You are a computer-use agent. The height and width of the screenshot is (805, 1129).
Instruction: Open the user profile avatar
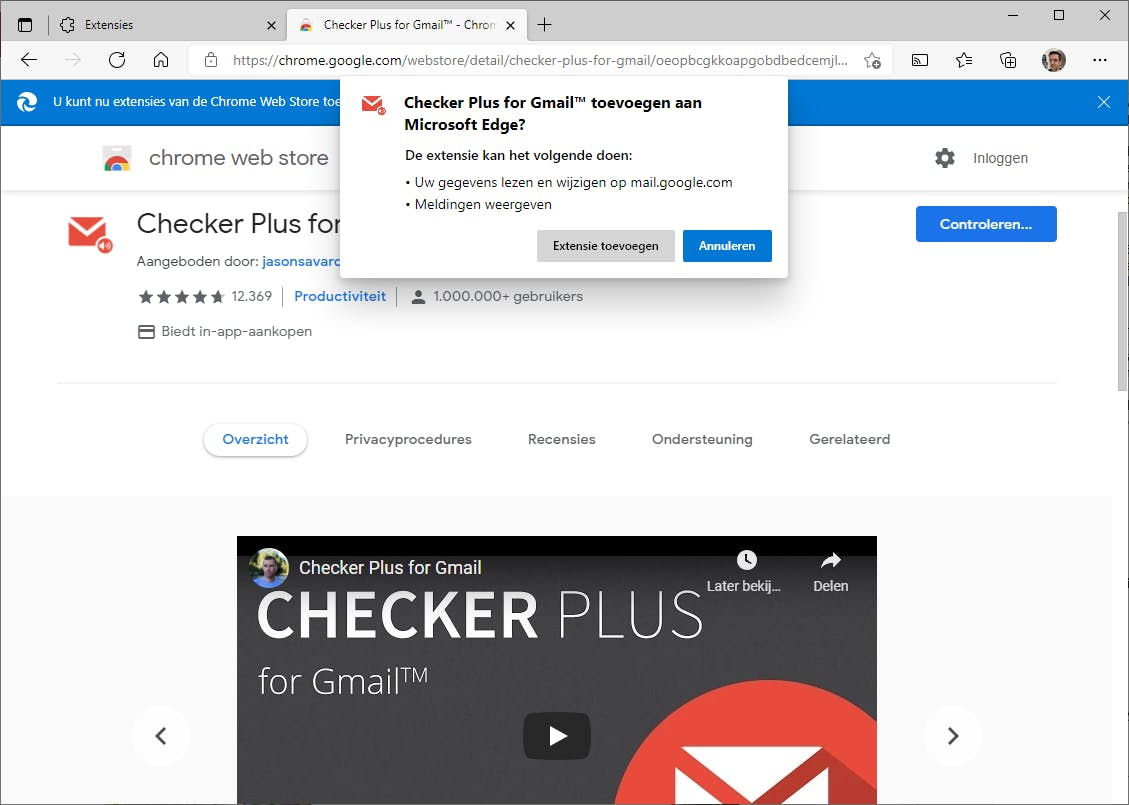[x=1053, y=60]
